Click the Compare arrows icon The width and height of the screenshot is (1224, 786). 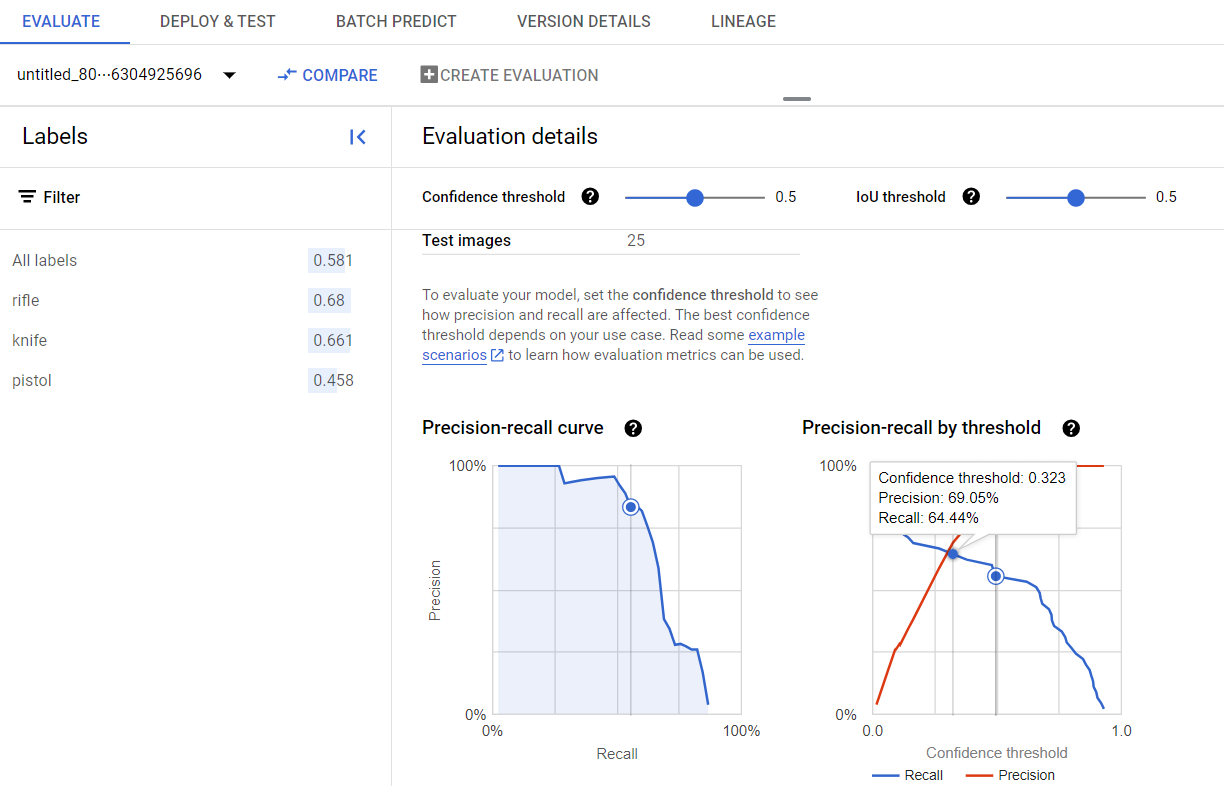(x=287, y=75)
